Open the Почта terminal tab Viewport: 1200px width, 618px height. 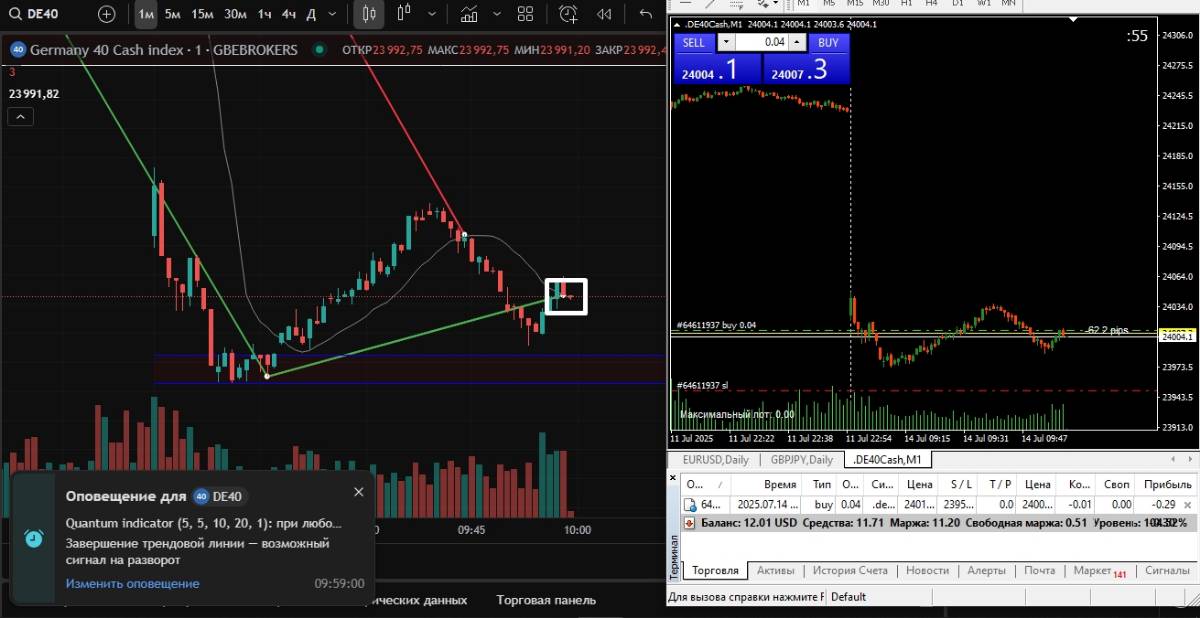tap(1039, 571)
